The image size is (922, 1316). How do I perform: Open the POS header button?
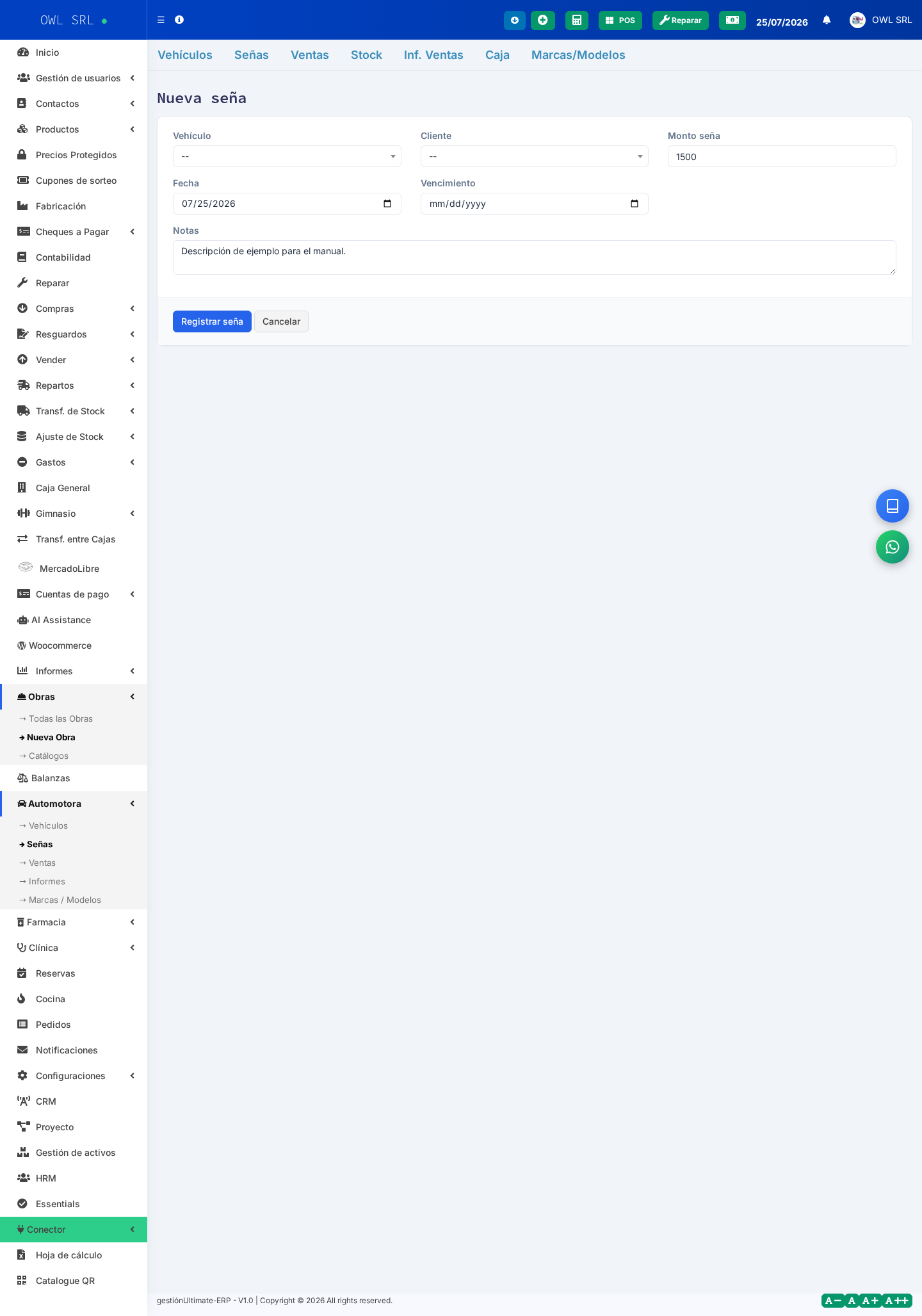tap(620, 20)
